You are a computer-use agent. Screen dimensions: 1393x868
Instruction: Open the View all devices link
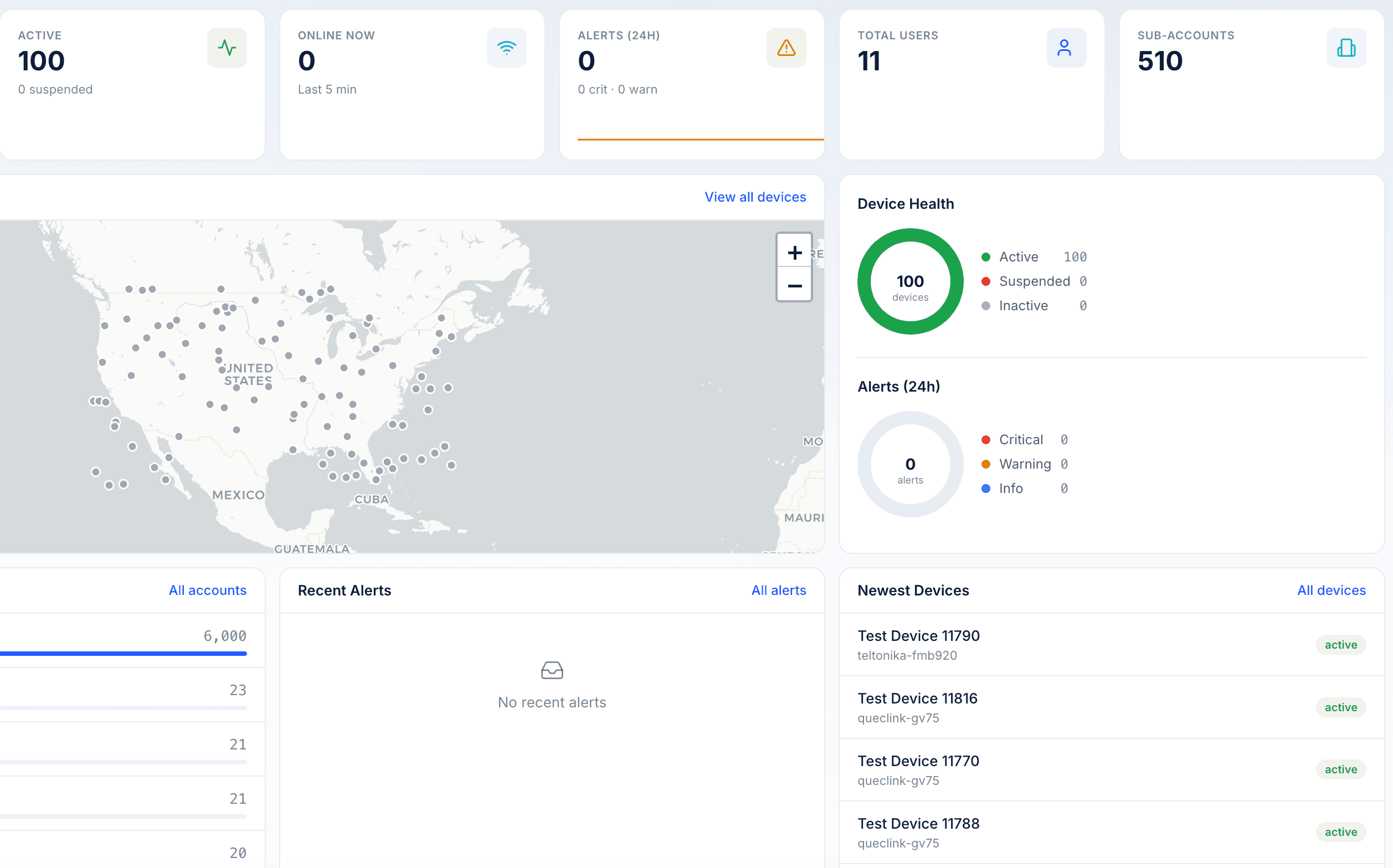tap(755, 197)
